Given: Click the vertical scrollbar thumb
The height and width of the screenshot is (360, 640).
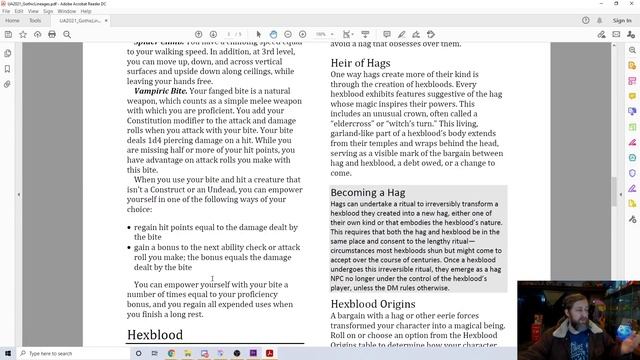Looking at the screenshot, I should 613,192.
